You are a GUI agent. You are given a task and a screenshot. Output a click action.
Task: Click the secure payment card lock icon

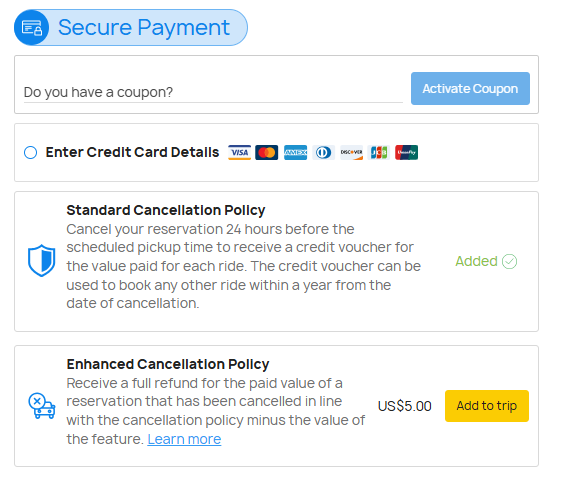32,28
